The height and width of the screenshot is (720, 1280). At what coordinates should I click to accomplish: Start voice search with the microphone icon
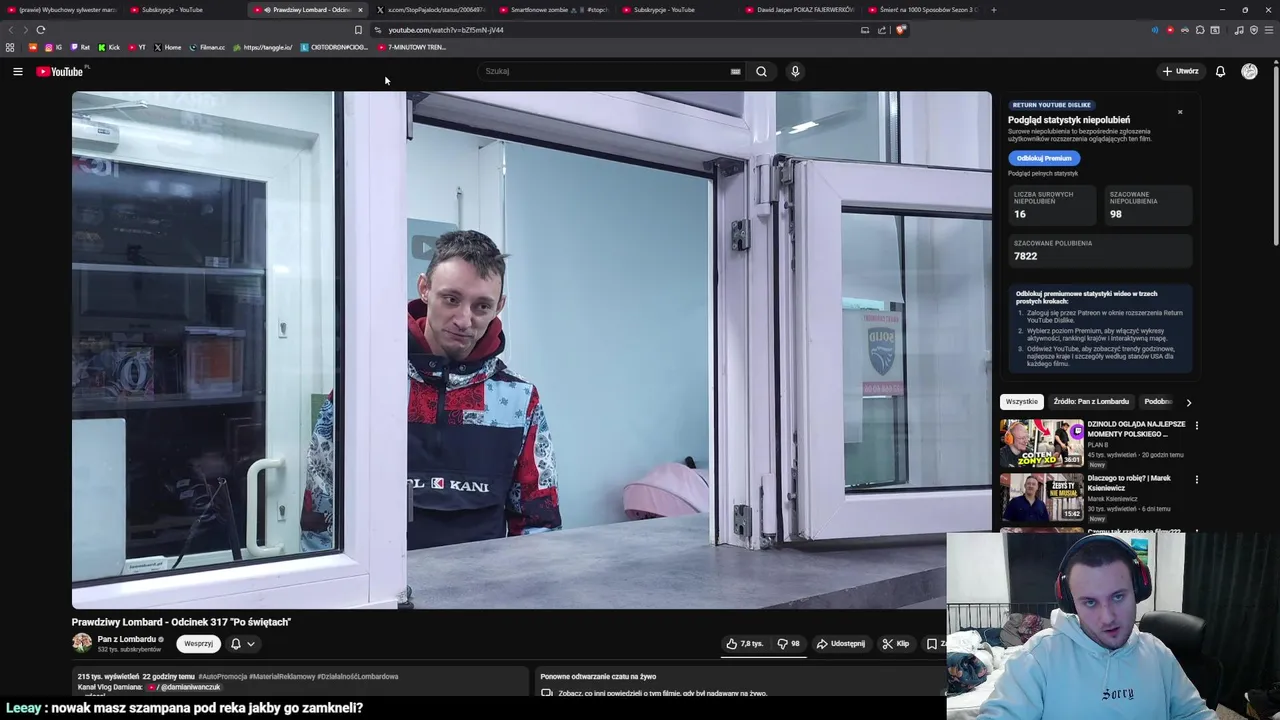tap(795, 71)
